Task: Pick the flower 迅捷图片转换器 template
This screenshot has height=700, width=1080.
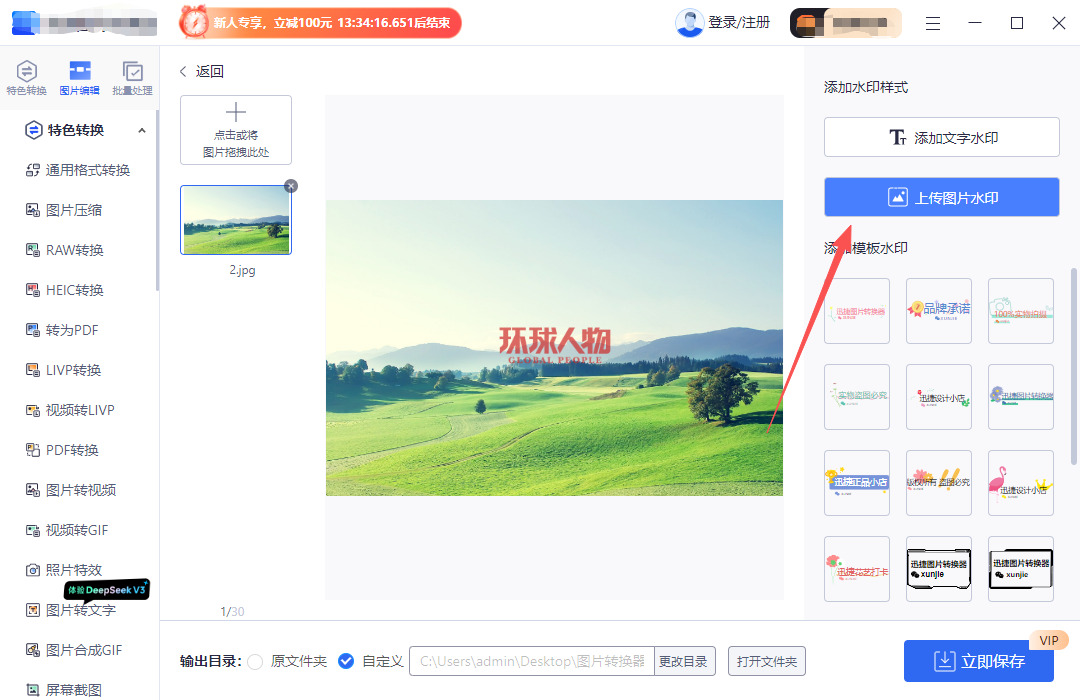Action: point(1021,397)
